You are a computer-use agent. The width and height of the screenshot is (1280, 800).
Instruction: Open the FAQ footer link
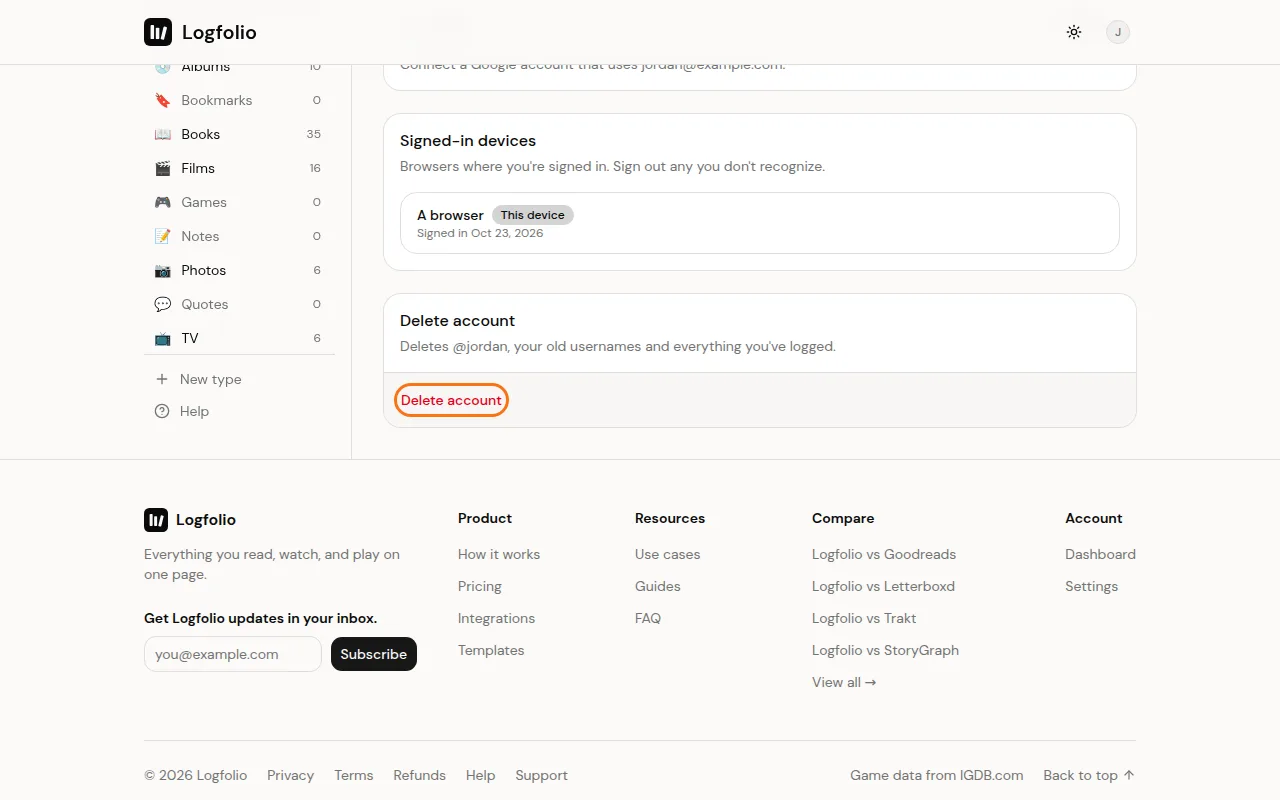coord(648,618)
